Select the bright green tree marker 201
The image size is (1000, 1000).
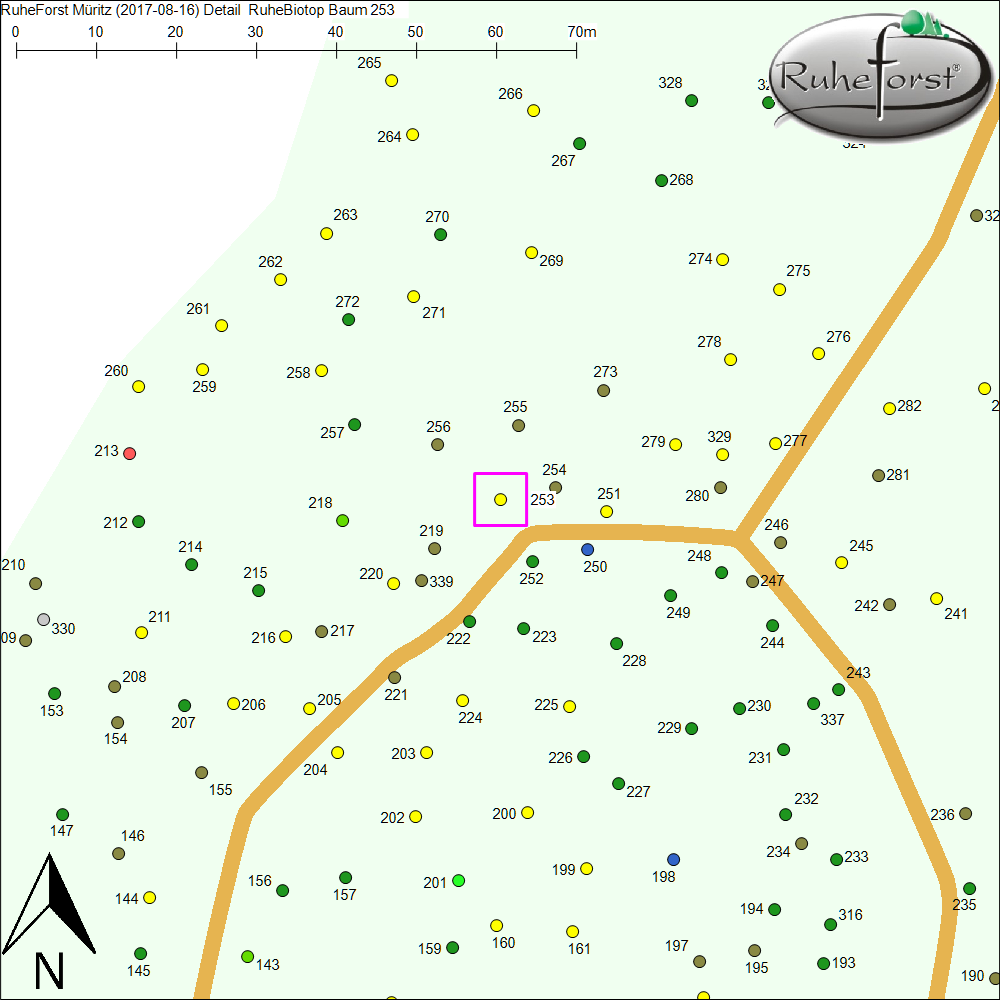click(x=458, y=880)
